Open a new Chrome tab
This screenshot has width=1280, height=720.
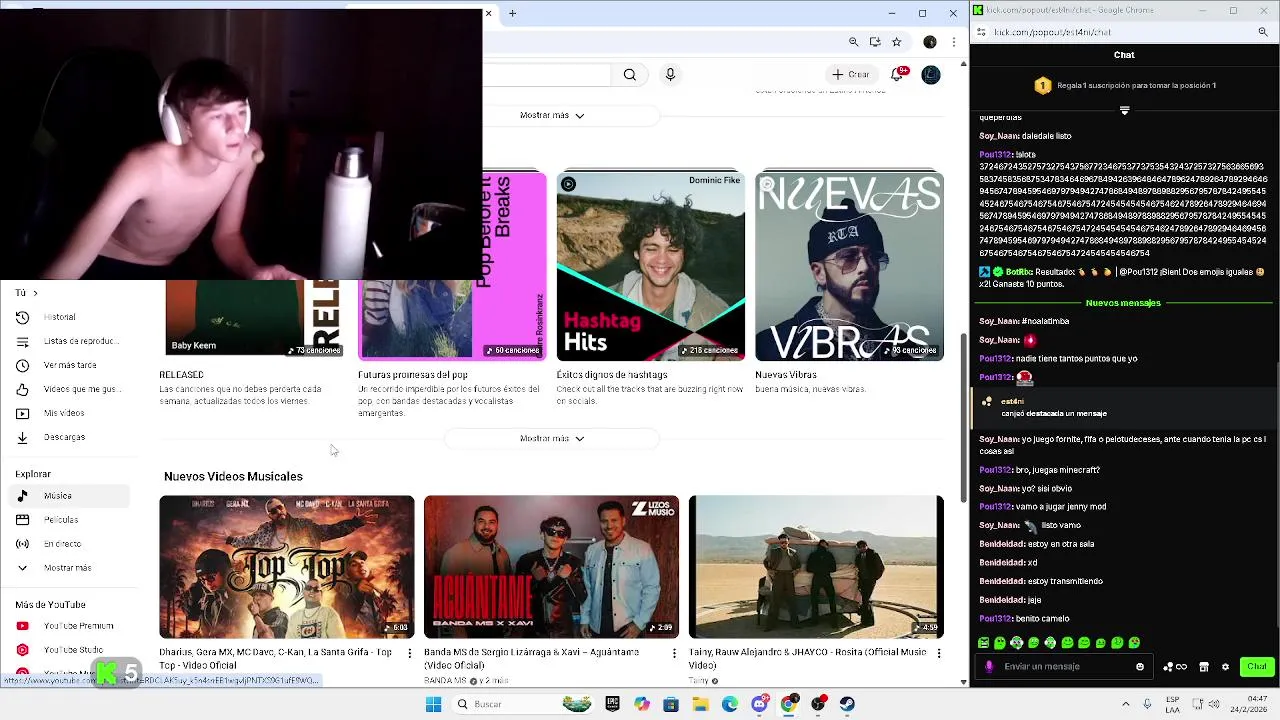tap(512, 13)
